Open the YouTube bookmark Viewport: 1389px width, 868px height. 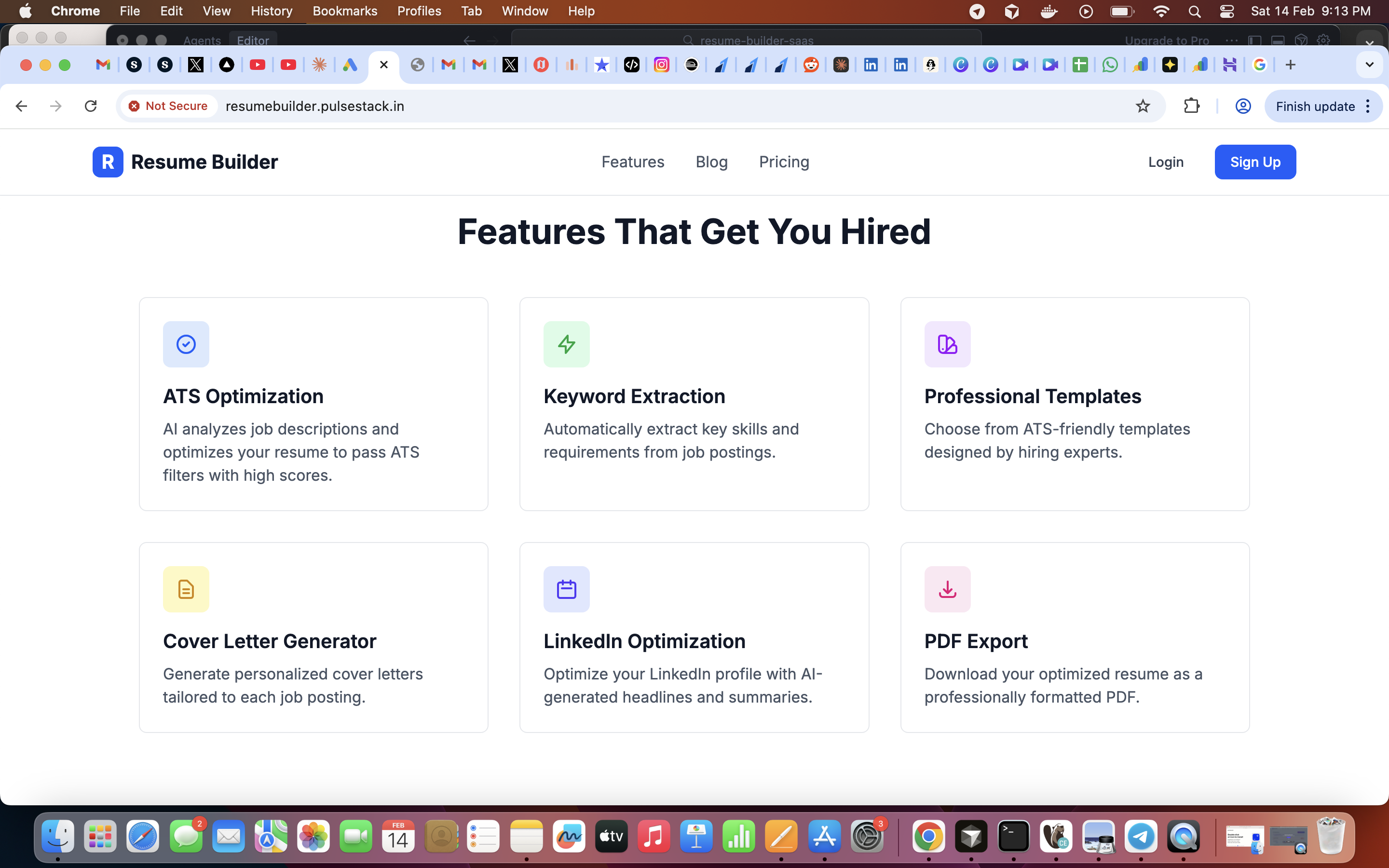258,65
